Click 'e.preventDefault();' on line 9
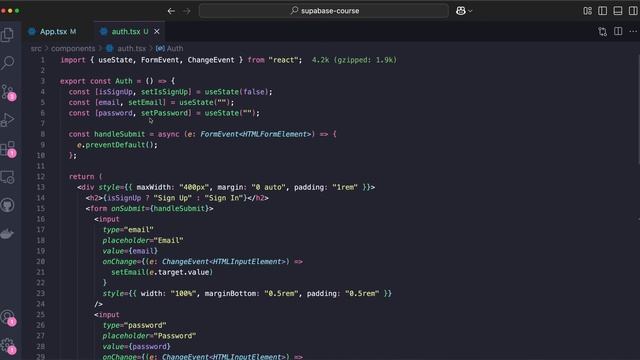 [117, 145]
